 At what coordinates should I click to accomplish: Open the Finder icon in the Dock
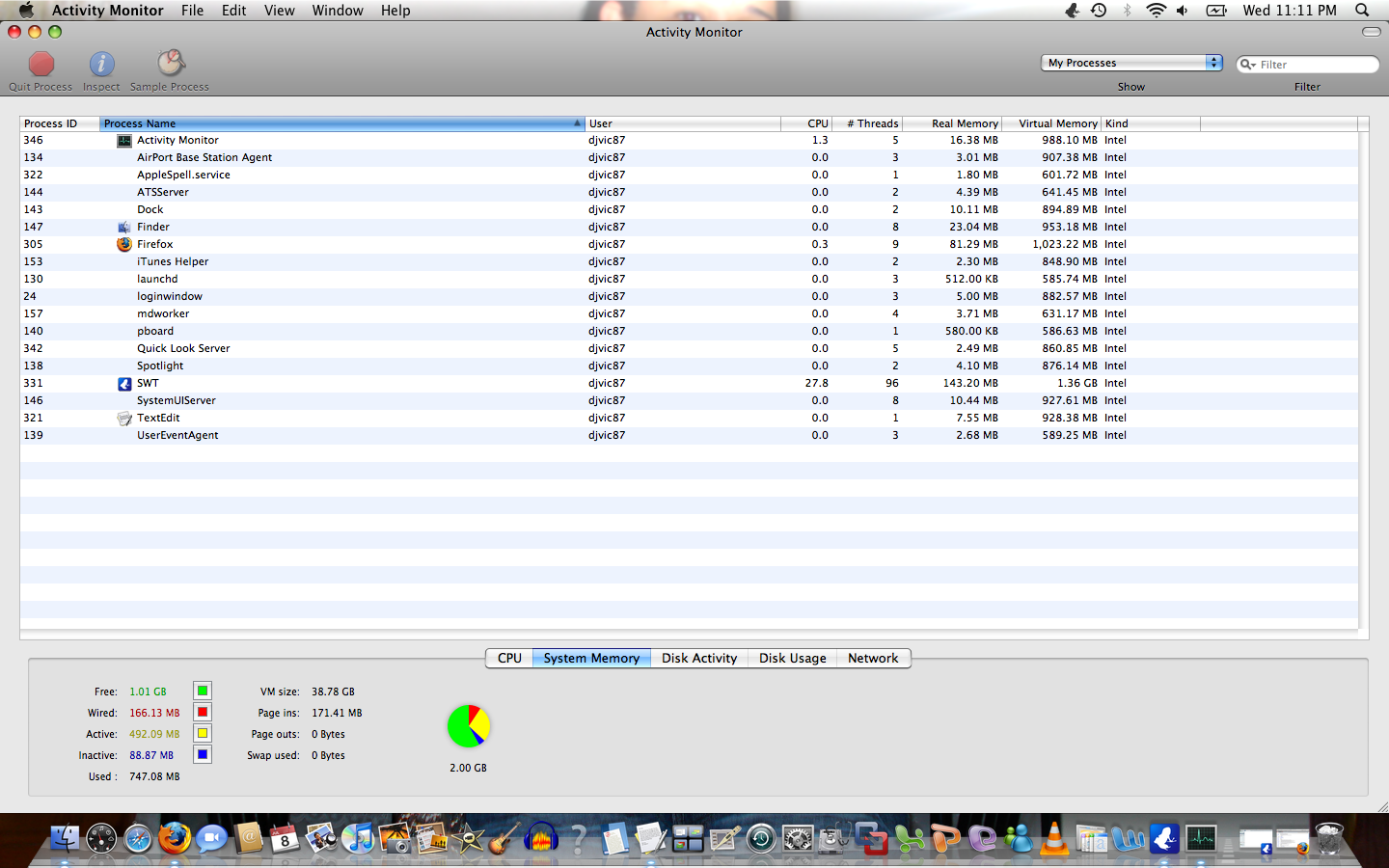tap(65, 838)
